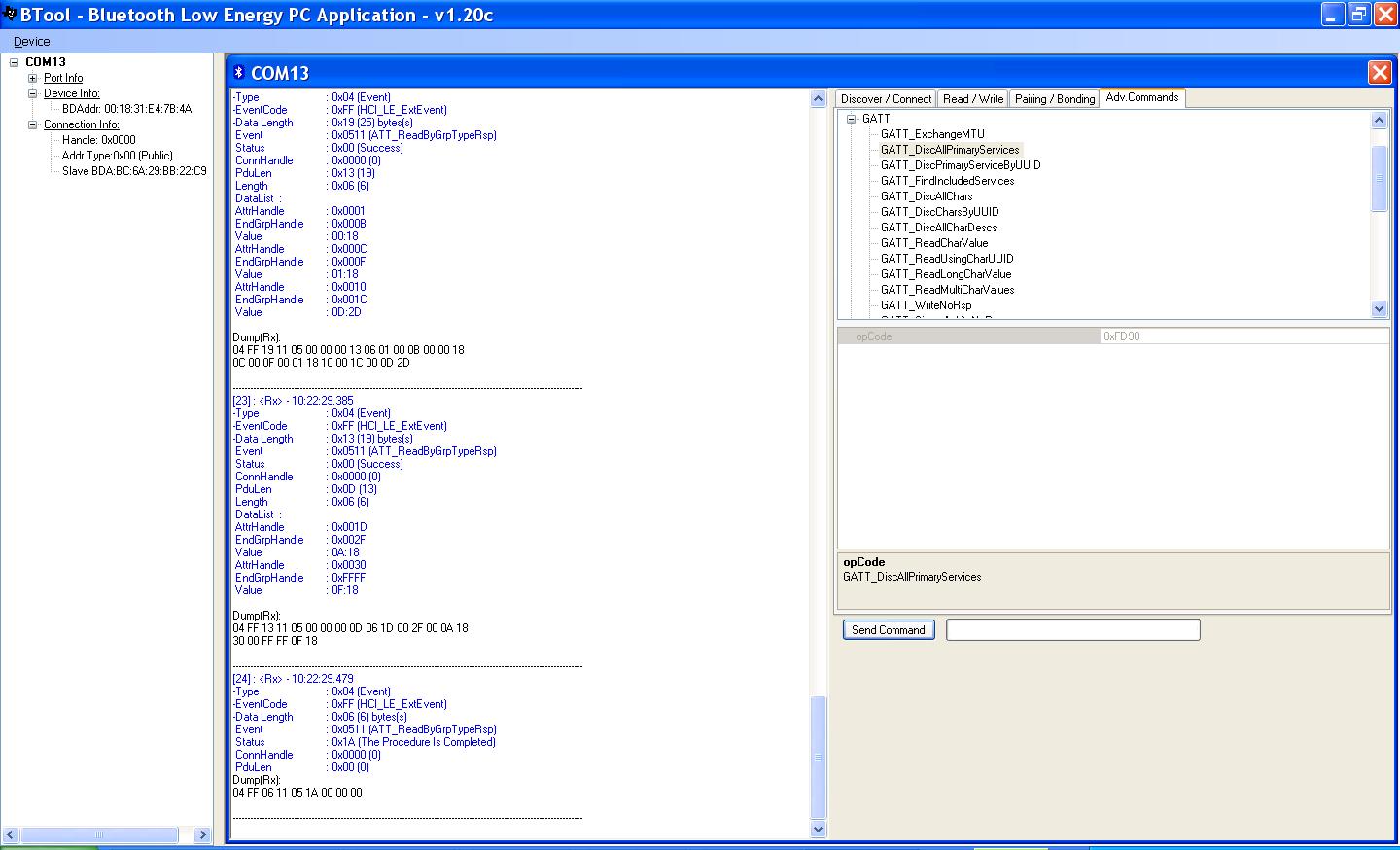Screen dimensions: 1400x850
Task: Select the GATT_DiscCharsByUUID command
Action: click(x=940, y=212)
